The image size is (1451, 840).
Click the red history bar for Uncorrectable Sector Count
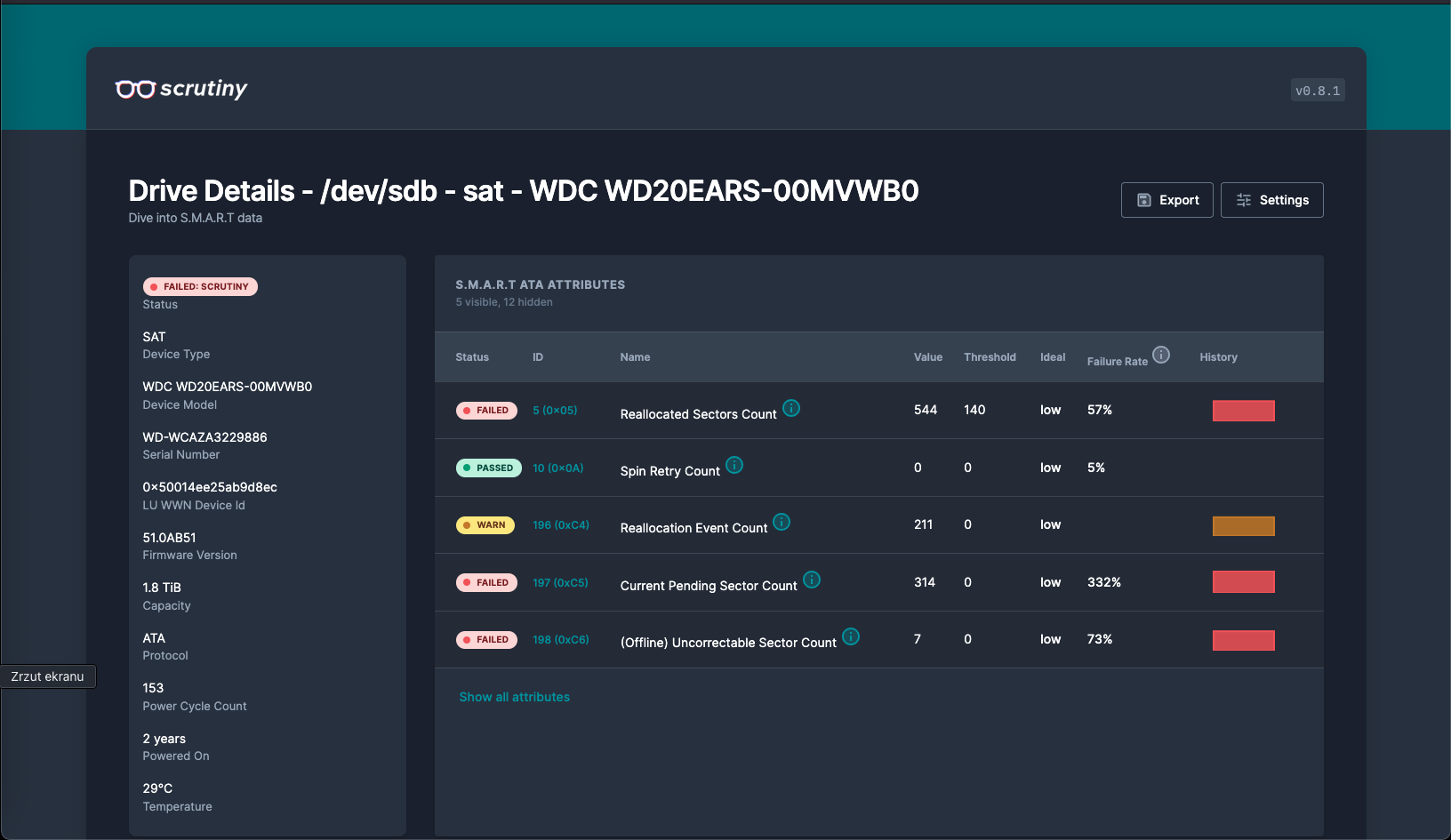pyautogui.click(x=1244, y=640)
